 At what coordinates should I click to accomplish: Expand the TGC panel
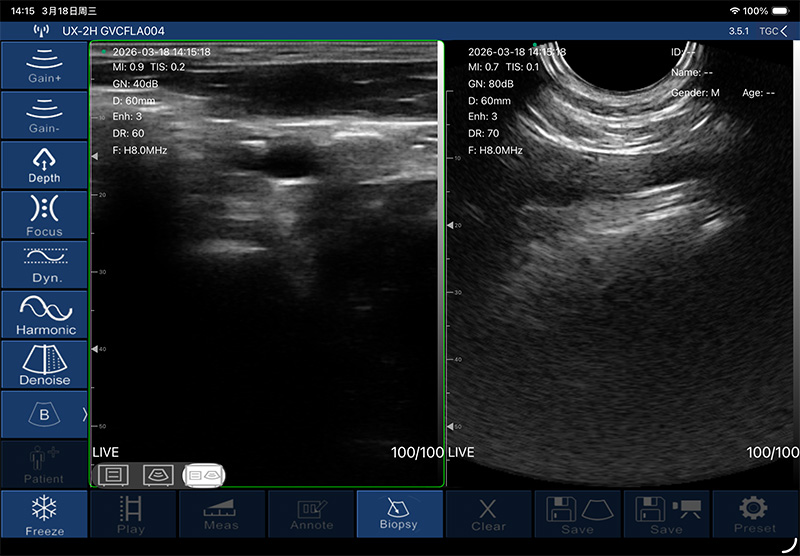tap(773, 31)
